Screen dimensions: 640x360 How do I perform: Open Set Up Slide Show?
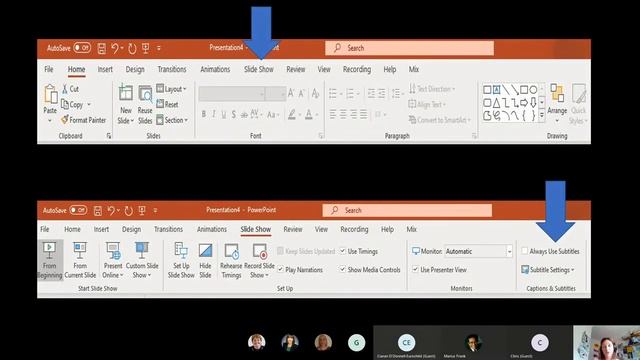[x=181, y=260]
